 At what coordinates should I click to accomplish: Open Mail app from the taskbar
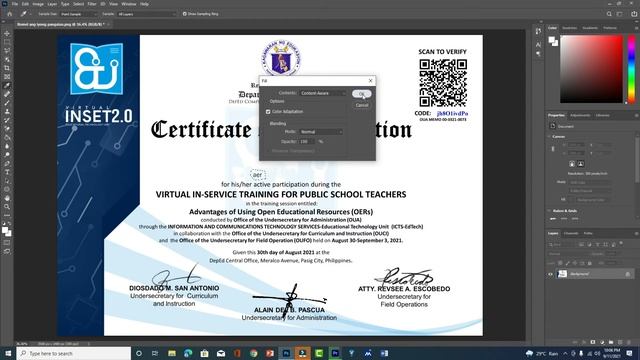221,353
